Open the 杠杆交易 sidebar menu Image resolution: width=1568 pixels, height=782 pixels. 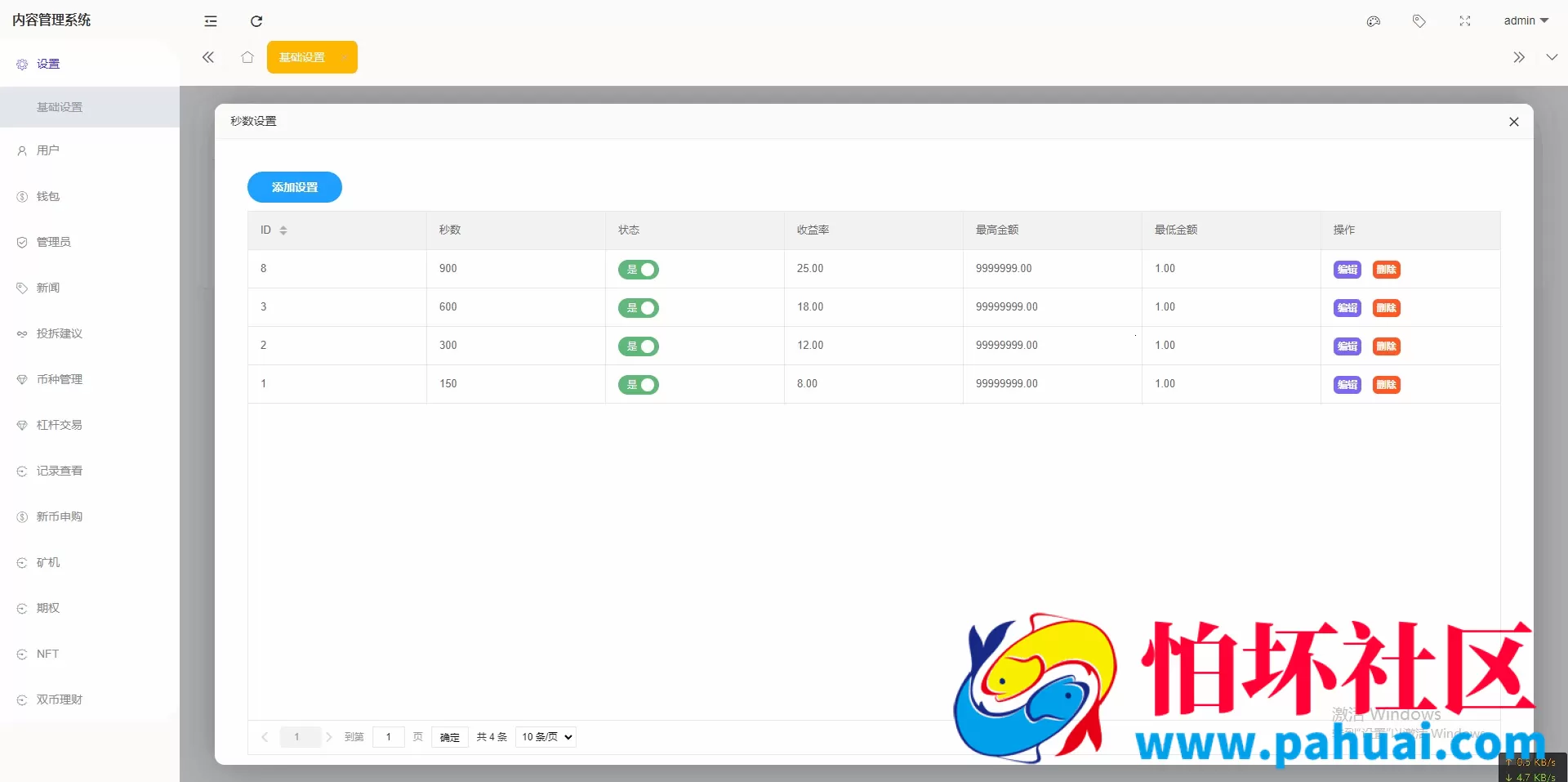coord(90,425)
